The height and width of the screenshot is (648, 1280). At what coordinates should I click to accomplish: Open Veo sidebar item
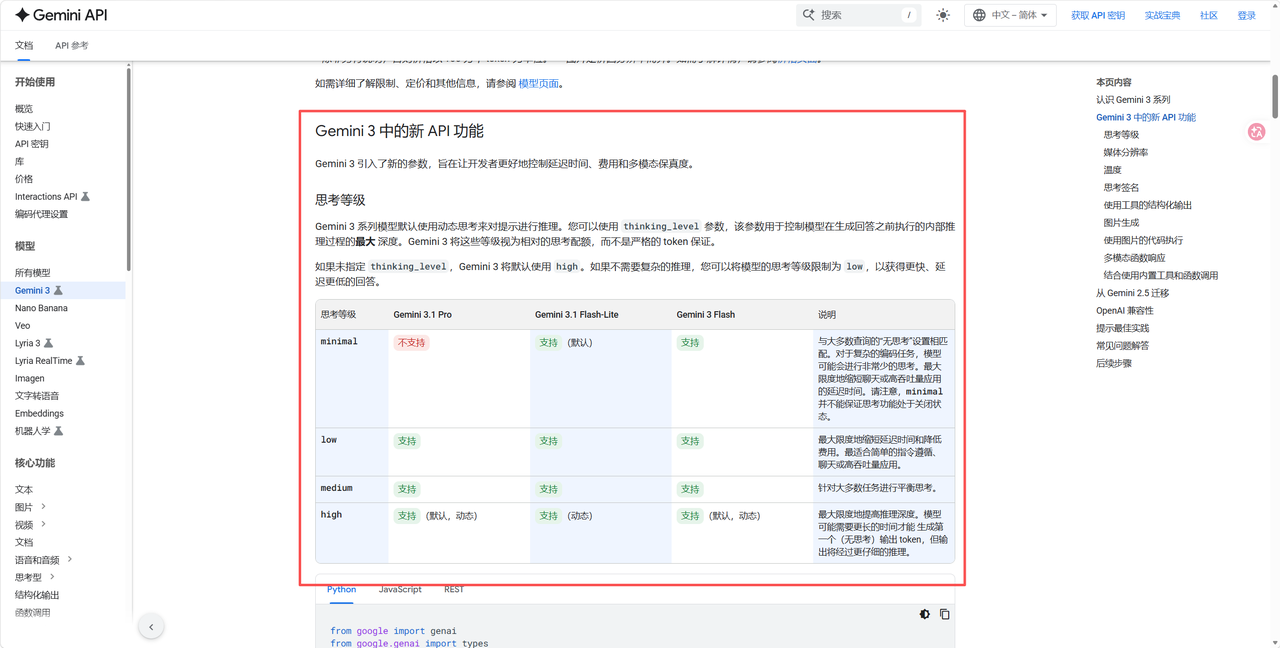point(22,326)
